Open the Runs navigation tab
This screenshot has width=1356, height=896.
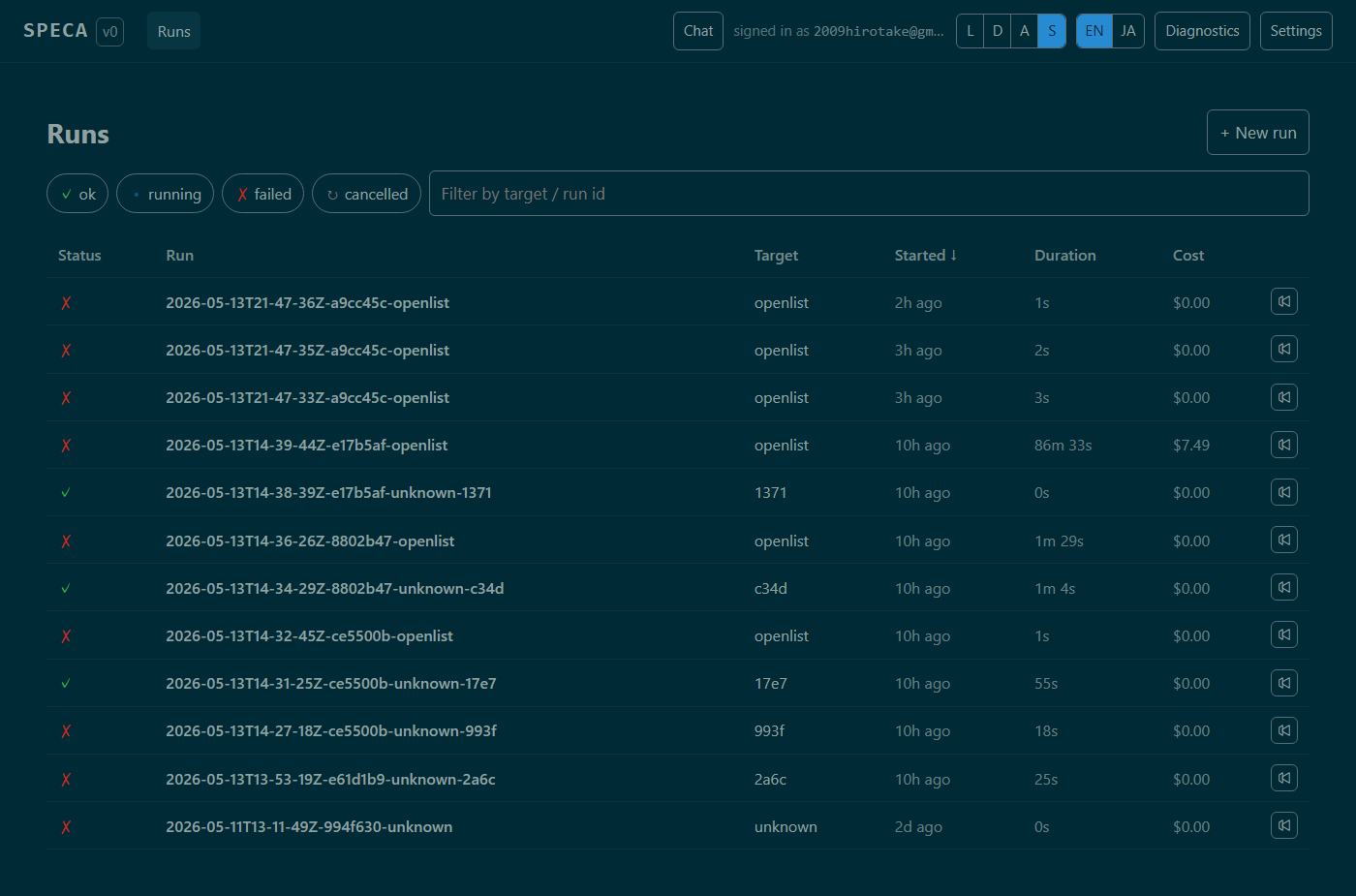(174, 31)
